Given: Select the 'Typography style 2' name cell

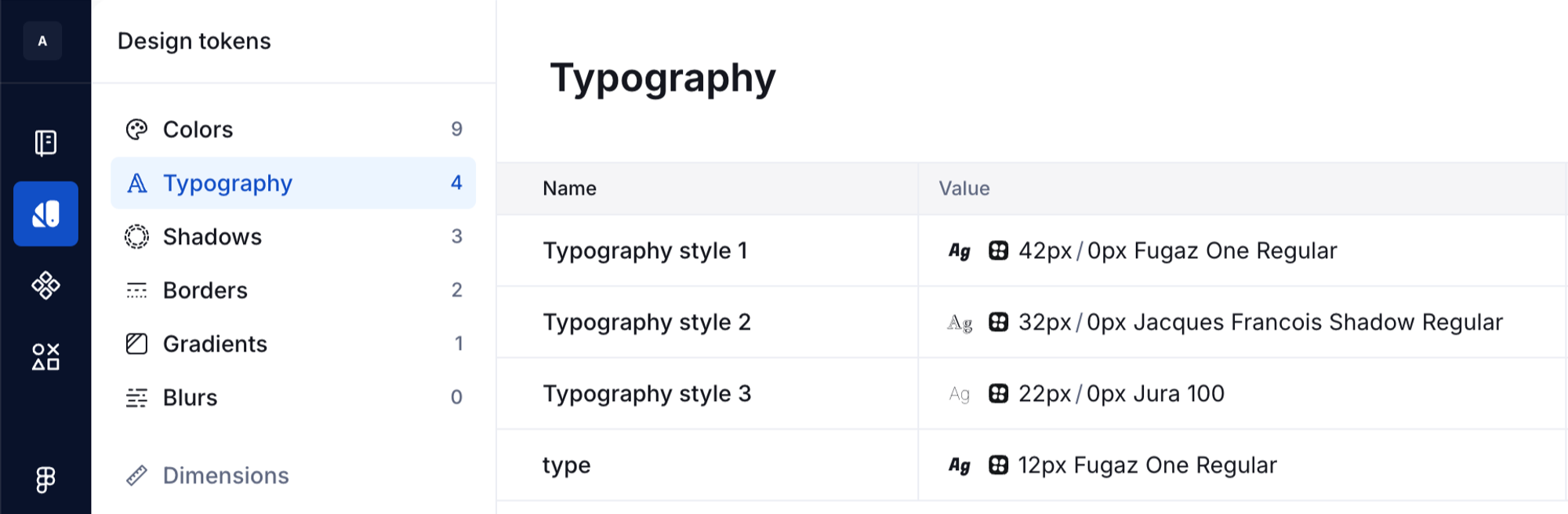Looking at the screenshot, I should click(707, 323).
